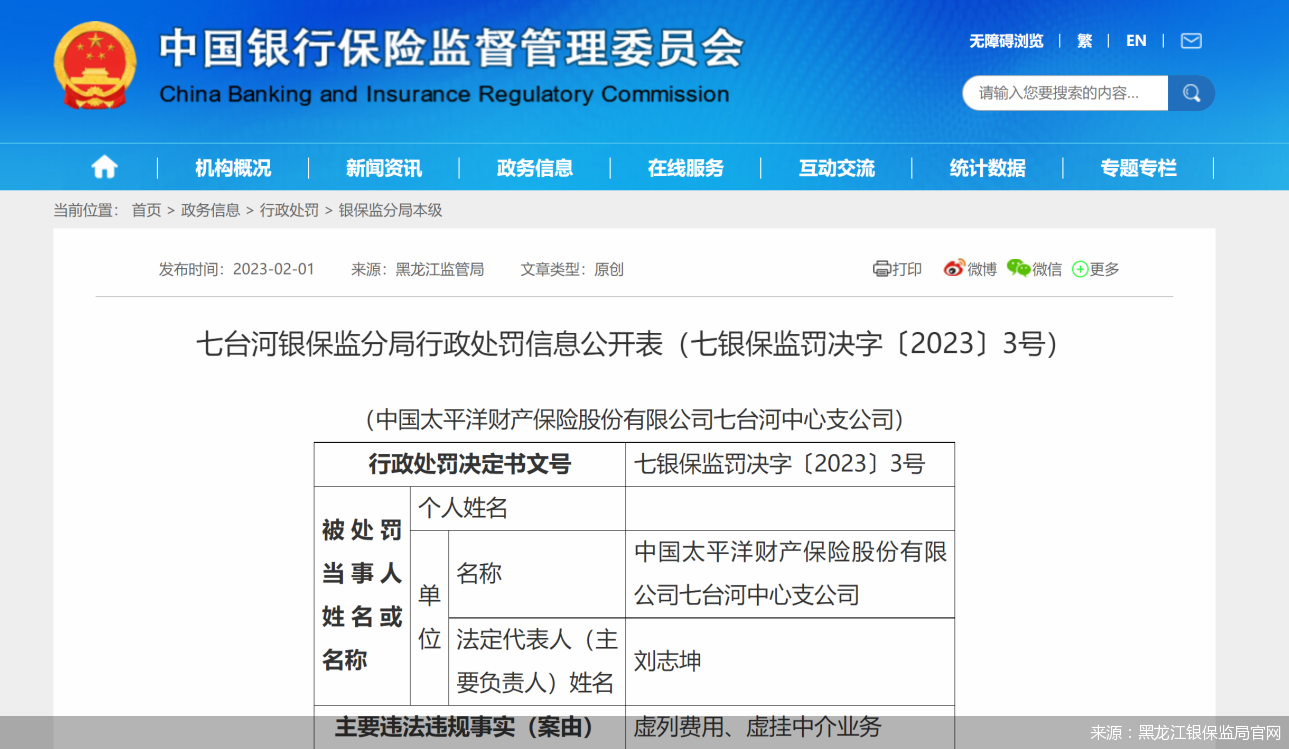Image resolution: width=1289 pixels, height=749 pixels.
Task: Open the 互动交流 navigation menu
Action: click(x=836, y=167)
